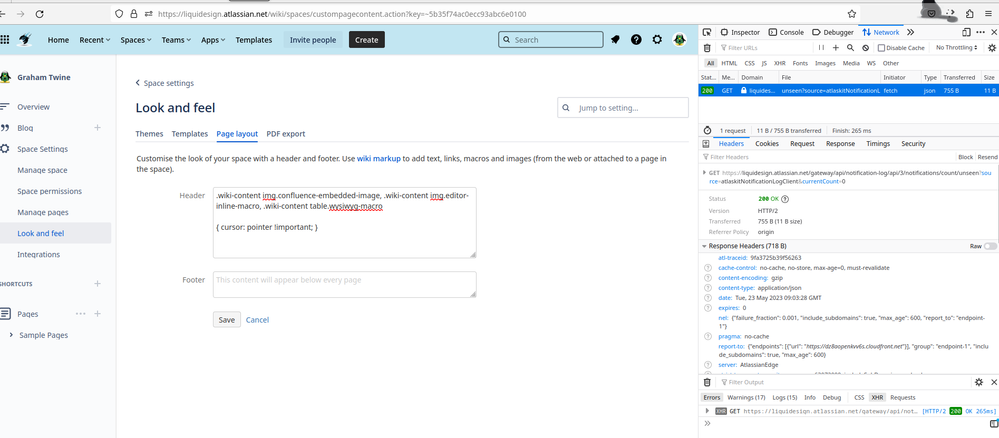Open Confluence settings gear in top bar
The width and height of the screenshot is (999, 438).
[x=657, y=40]
